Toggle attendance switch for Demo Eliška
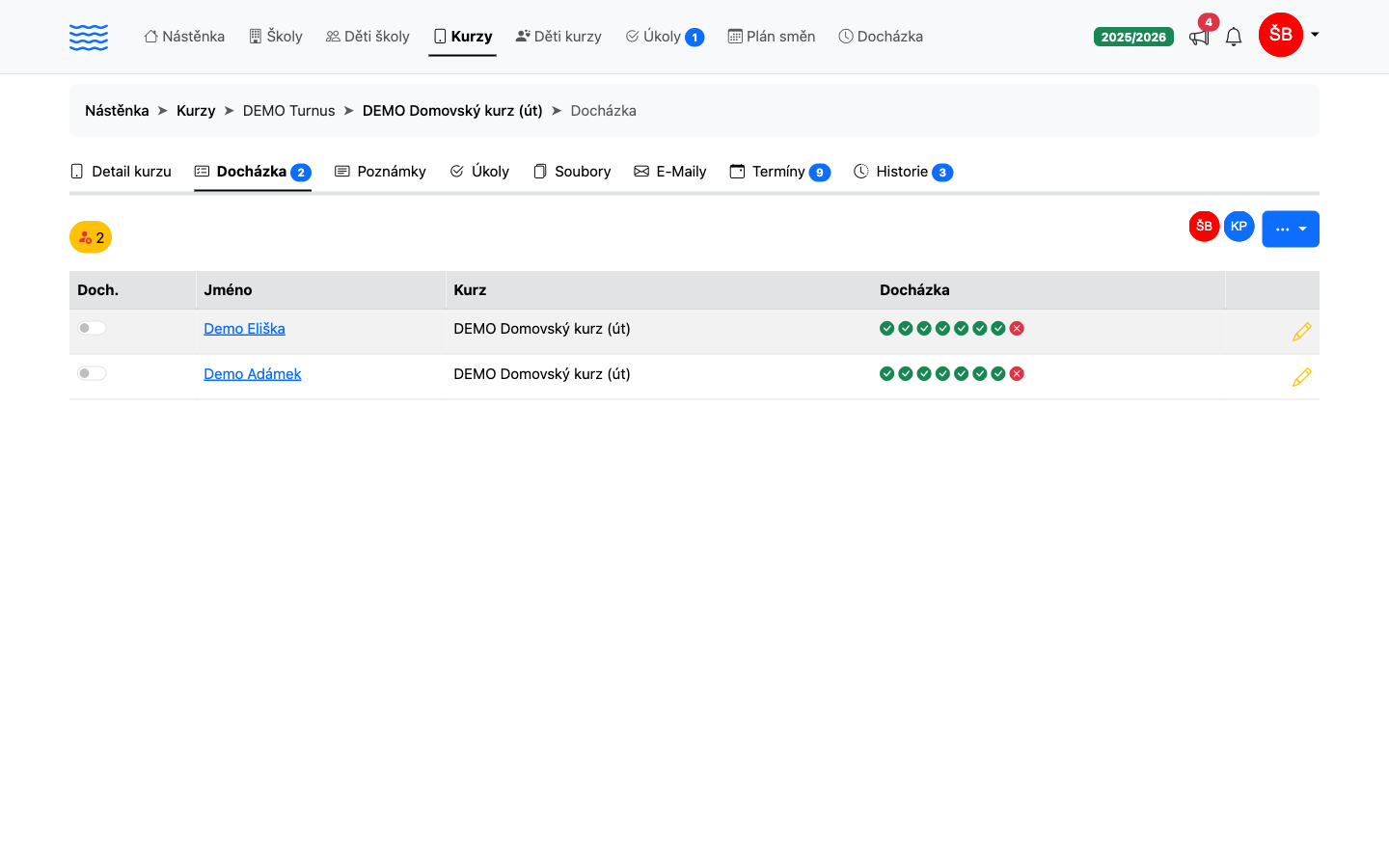Image resolution: width=1389 pixels, height=868 pixels. tap(92, 328)
